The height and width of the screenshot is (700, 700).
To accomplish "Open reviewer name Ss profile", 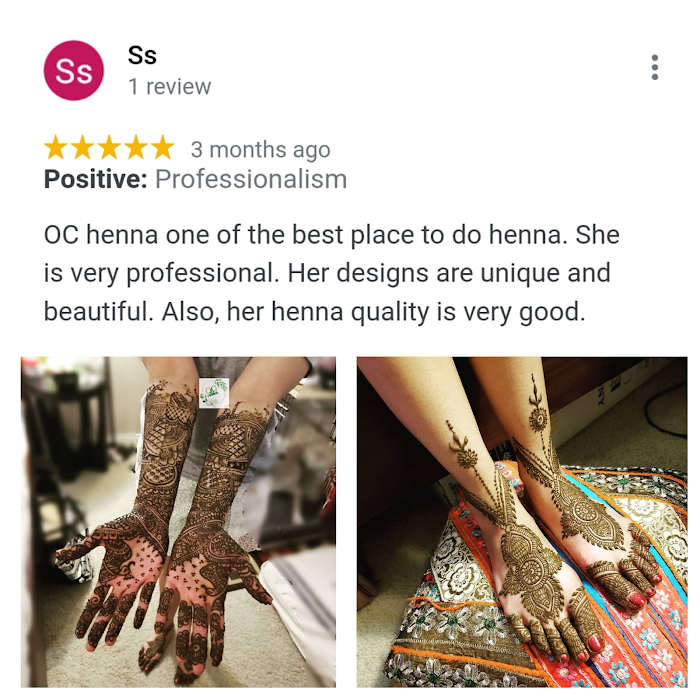I will (142, 55).
